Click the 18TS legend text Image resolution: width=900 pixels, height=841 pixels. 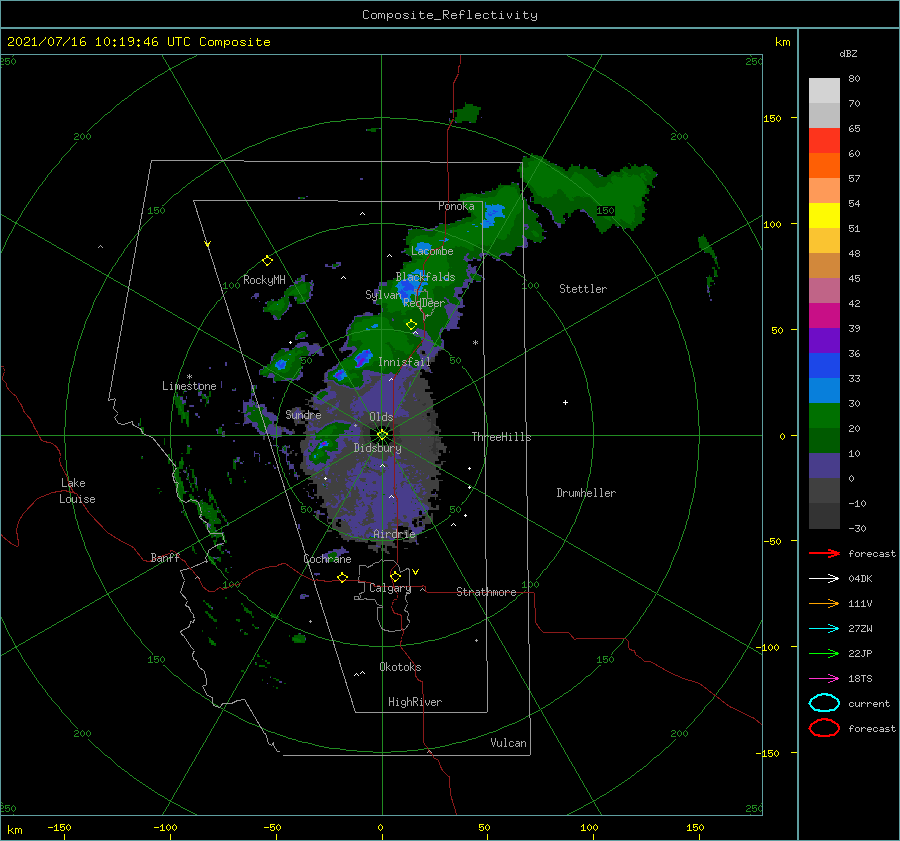tap(860, 679)
